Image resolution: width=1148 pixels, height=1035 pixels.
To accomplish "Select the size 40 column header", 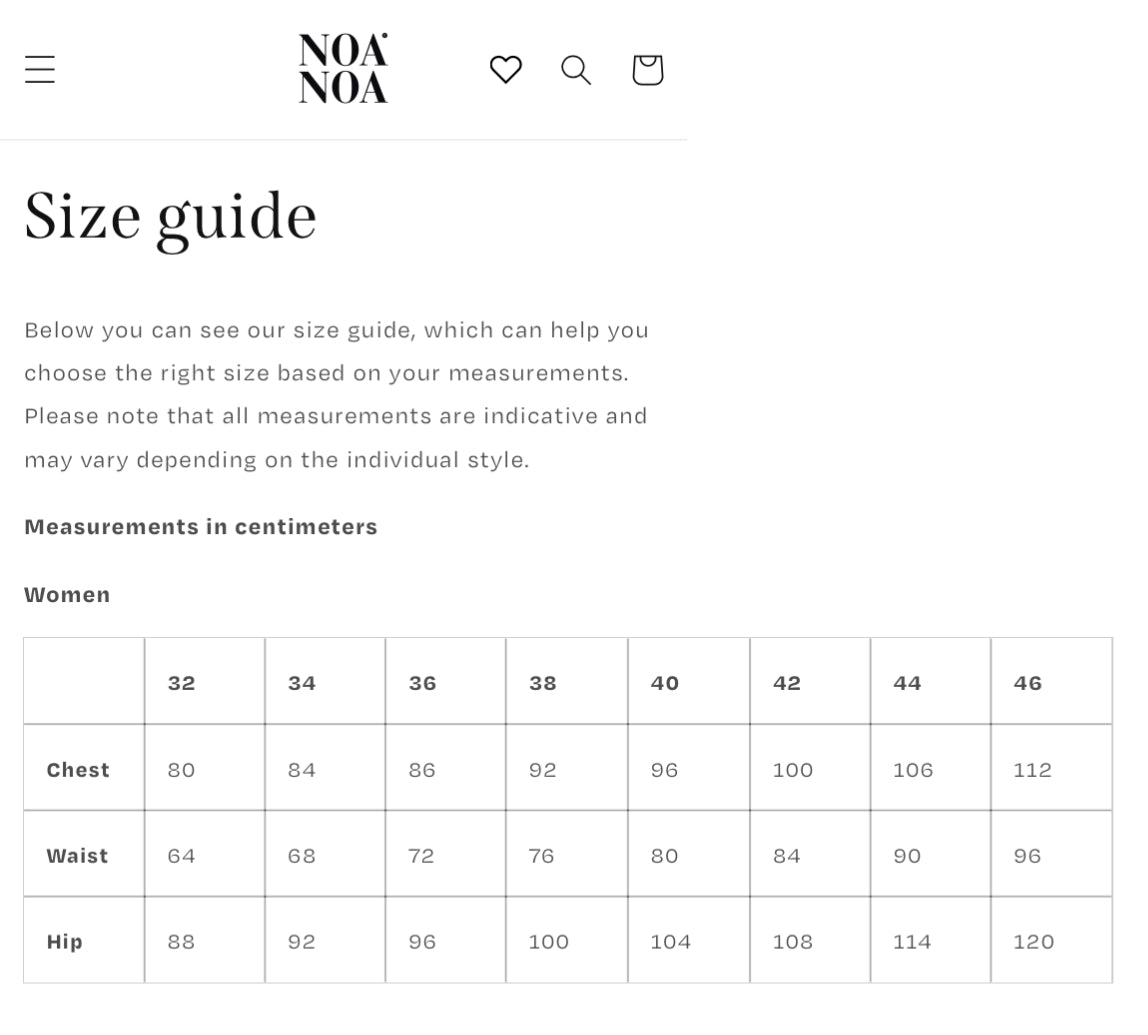I will pyautogui.click(x=665, y=683).
